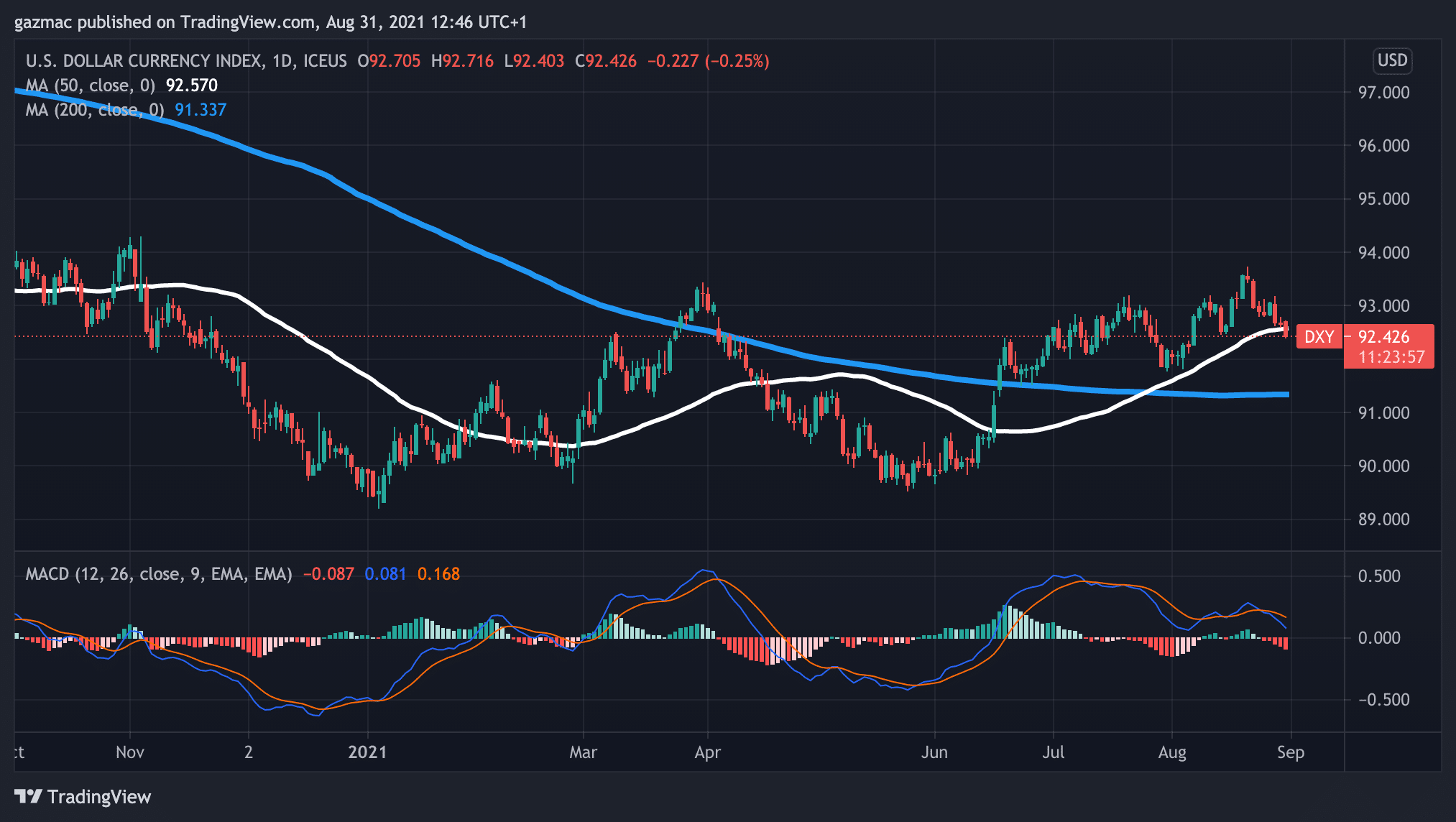Click the TradingView logo icon

pyautogui.click(x=29, y=796)
